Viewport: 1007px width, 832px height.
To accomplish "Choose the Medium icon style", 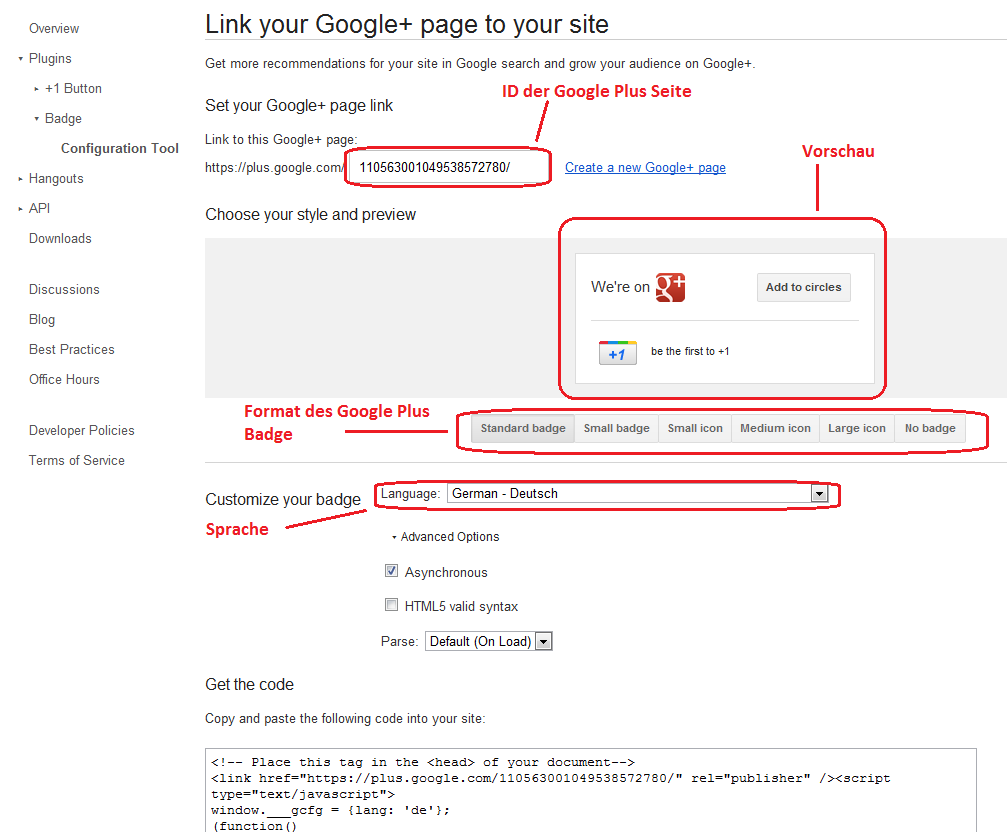I will click(775, 428).
